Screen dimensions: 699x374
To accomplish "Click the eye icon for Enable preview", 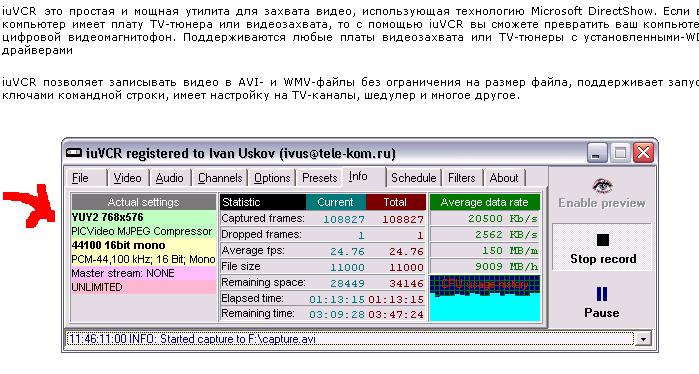I will point(602,186).
